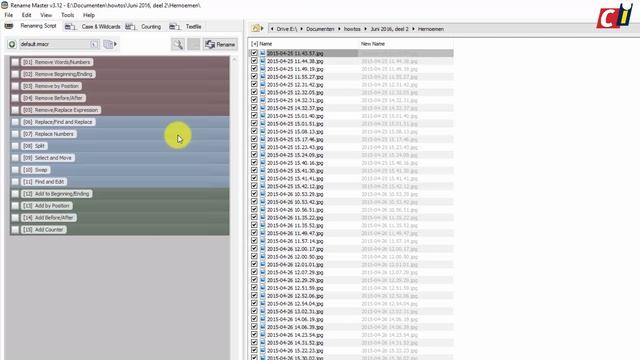Expand the [11] Find and Edit step
This screenshot has width=640, height=360.
[x=44, y=182]
